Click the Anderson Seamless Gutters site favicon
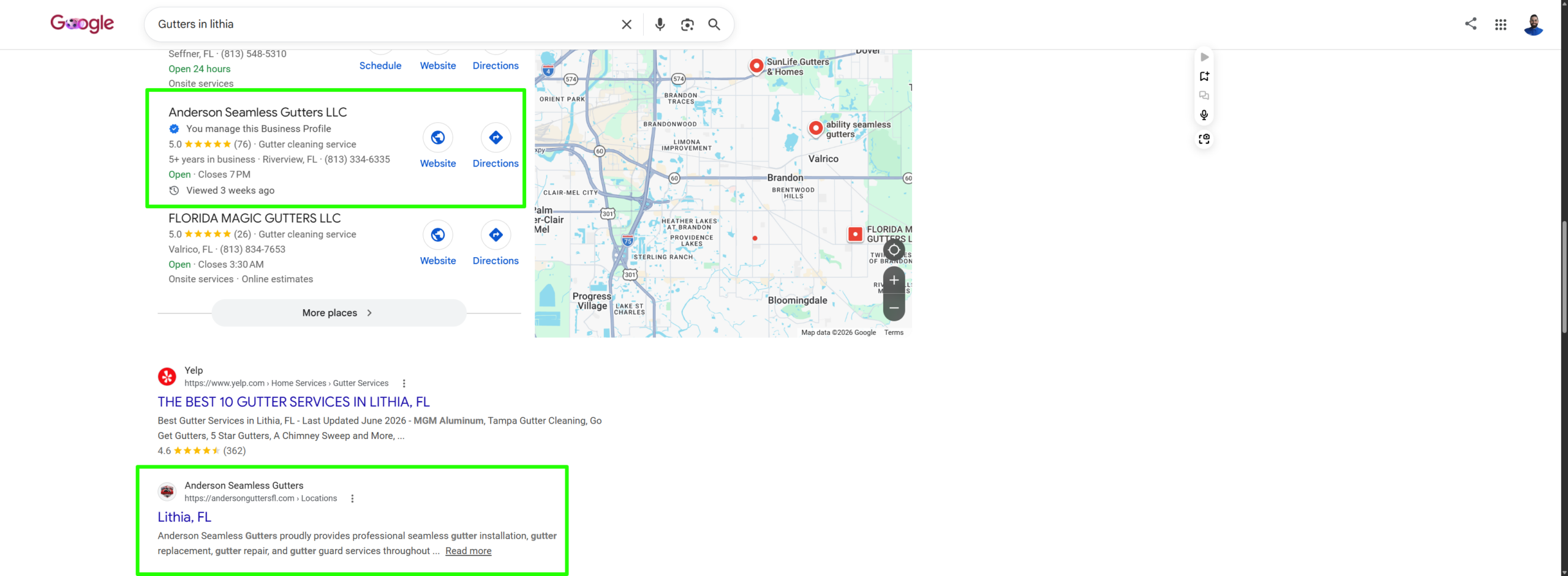This screenshot has width=1568, height=576. tap(167, 492)
